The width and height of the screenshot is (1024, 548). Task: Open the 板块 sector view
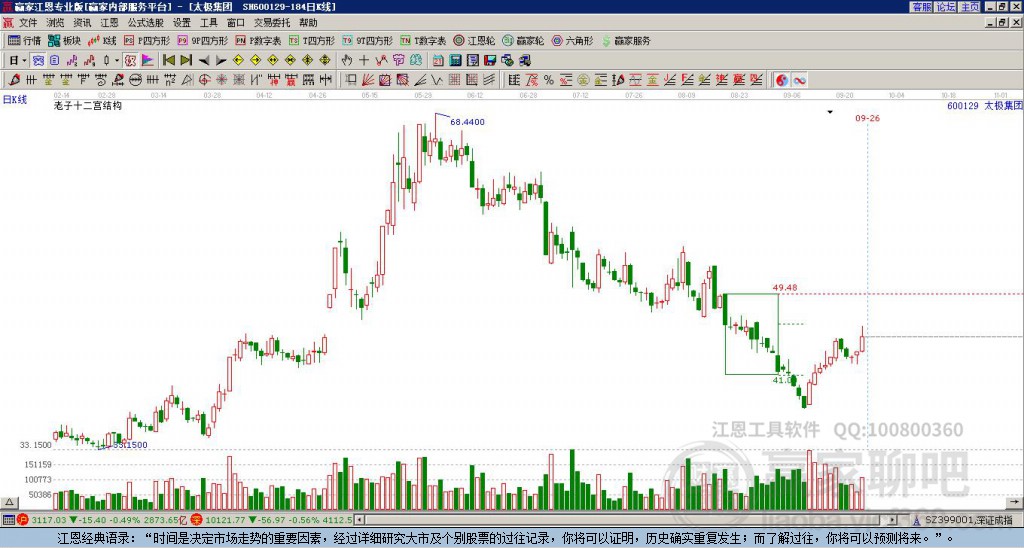point(64,40)
